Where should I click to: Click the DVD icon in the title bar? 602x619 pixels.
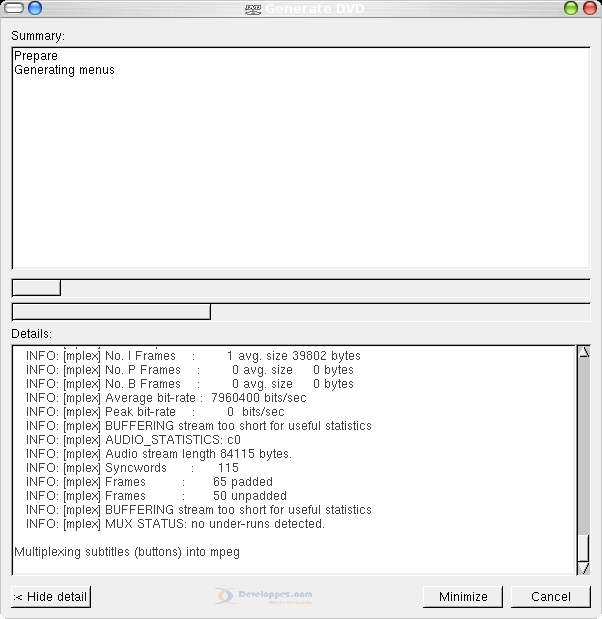click(253, 9)
